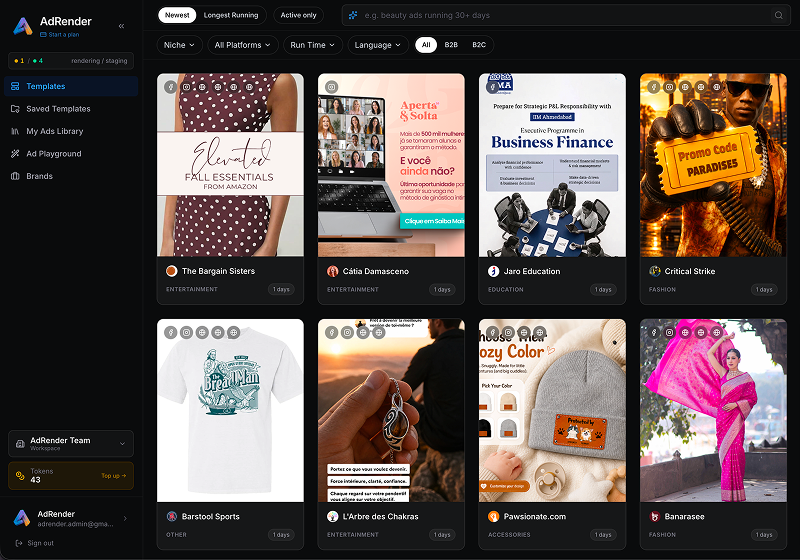Click the Instagram icon on the Cátia Damasceno card
This screenshot has width=800, height=560.
click(x=332, y=87)
